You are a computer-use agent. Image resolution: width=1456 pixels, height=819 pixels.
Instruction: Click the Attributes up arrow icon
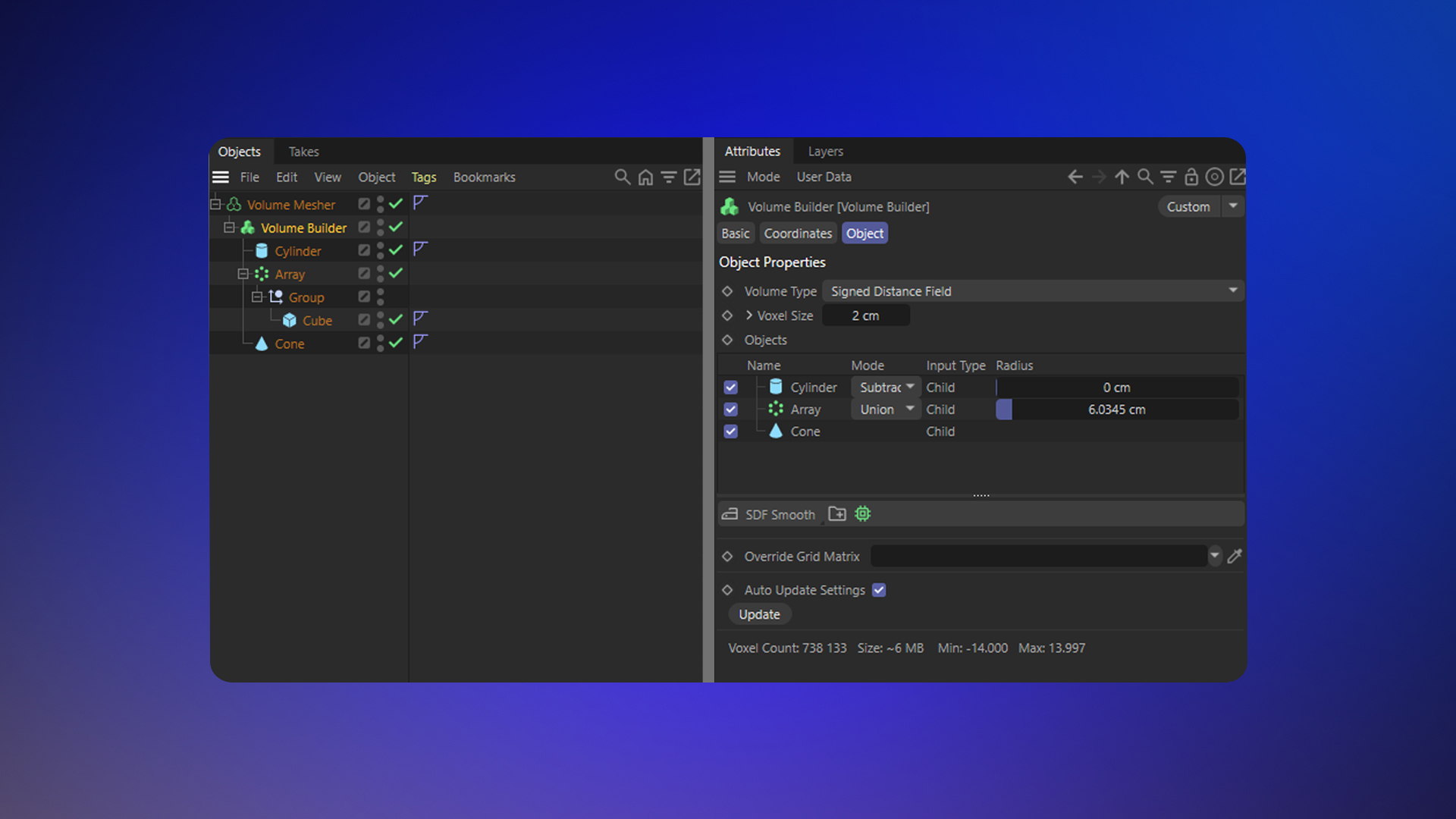coord(1122,177)
